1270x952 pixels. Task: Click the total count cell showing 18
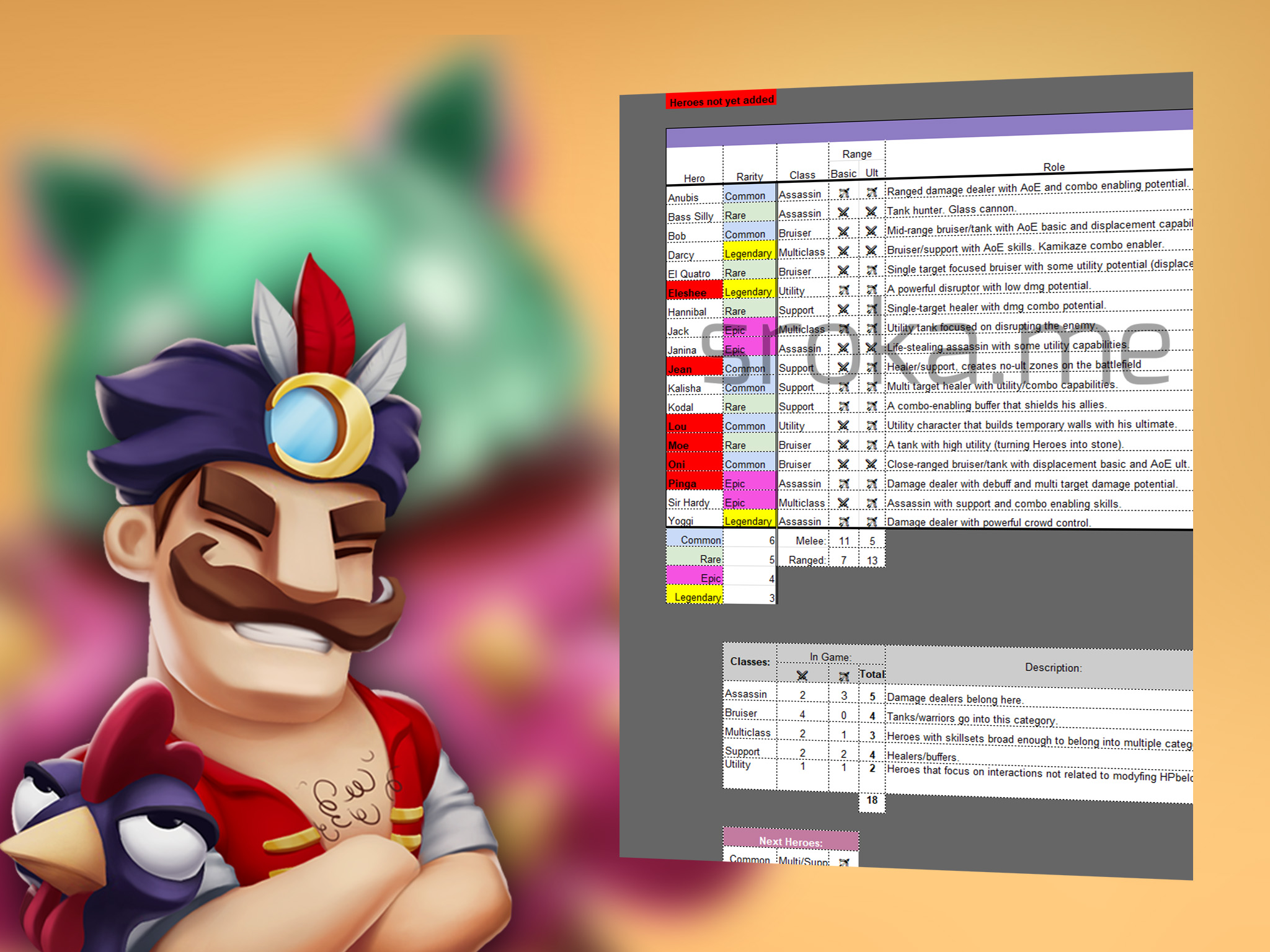click(872, 800)
